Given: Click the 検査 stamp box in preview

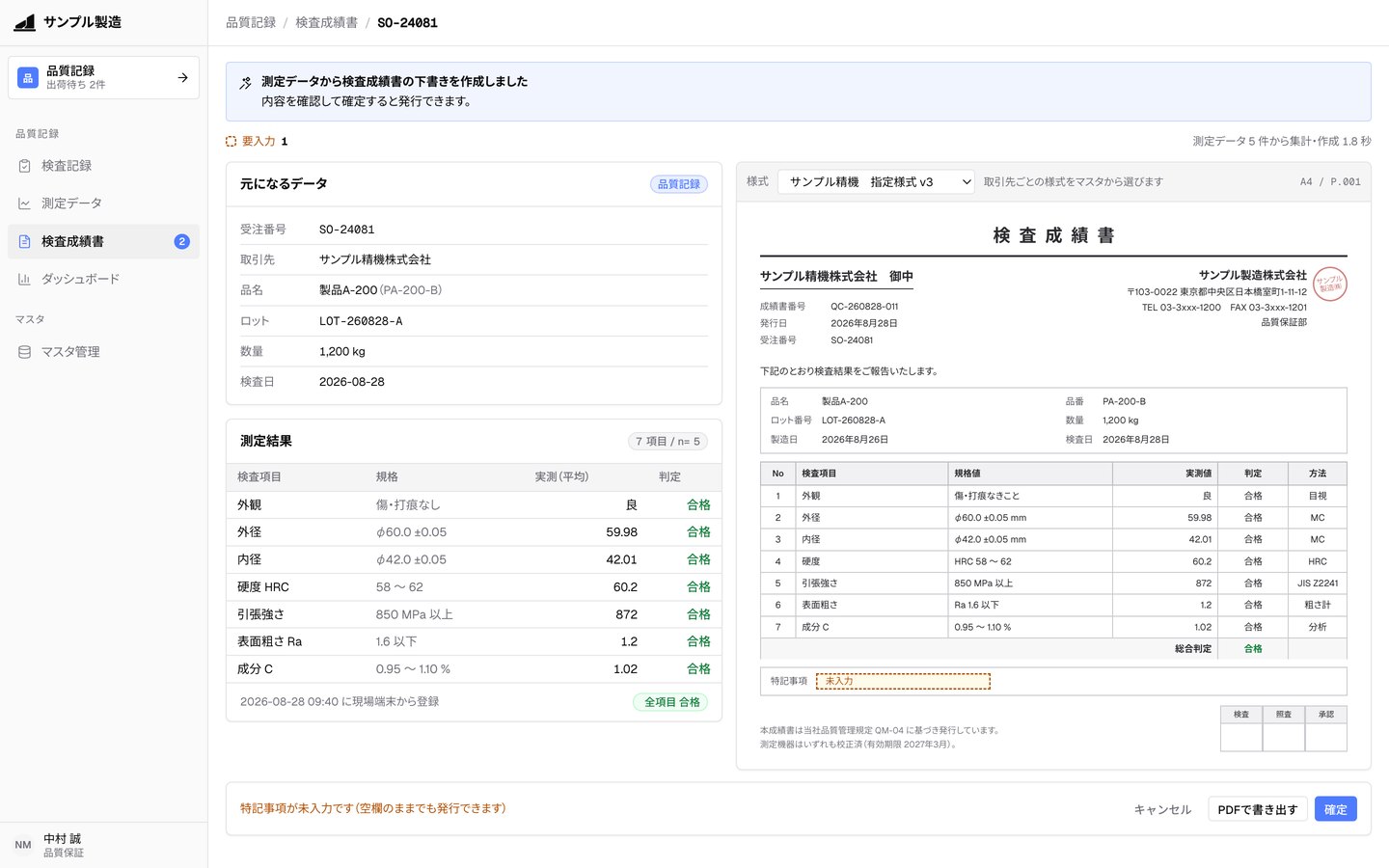Looking at the screenshot, I should tap(1241, 737).
